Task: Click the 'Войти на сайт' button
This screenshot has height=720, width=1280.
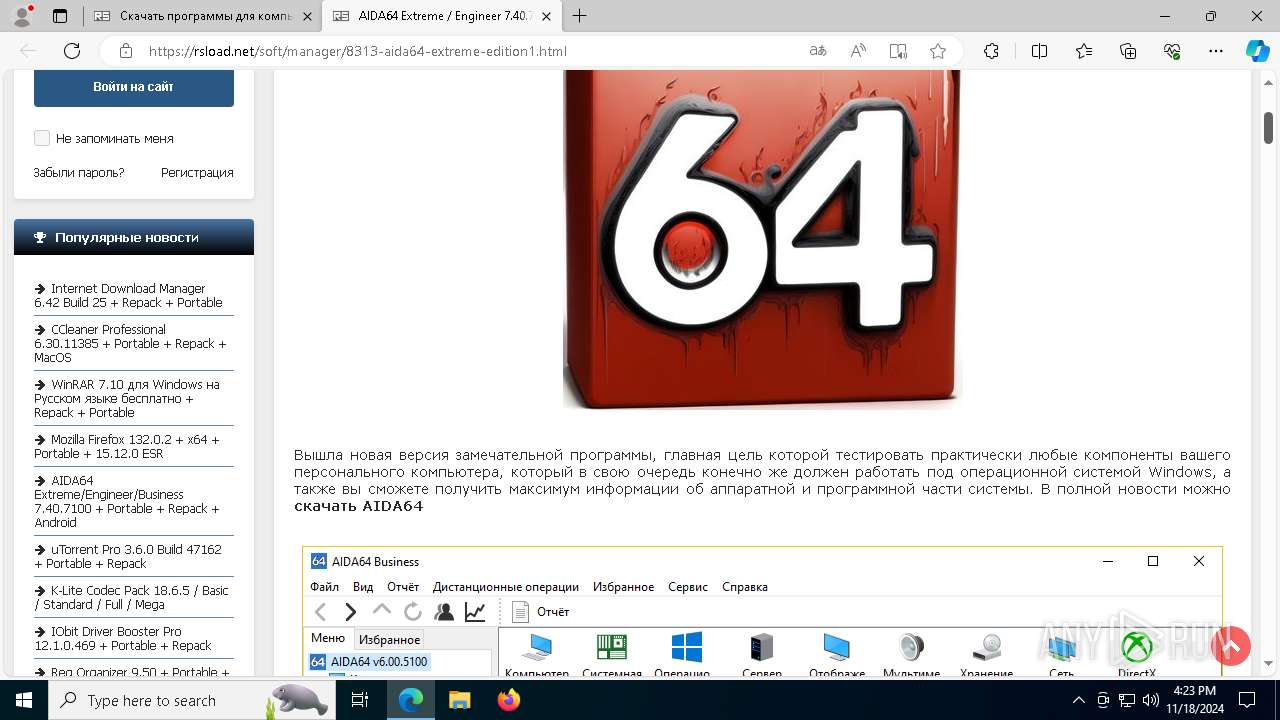Action: 134,87
